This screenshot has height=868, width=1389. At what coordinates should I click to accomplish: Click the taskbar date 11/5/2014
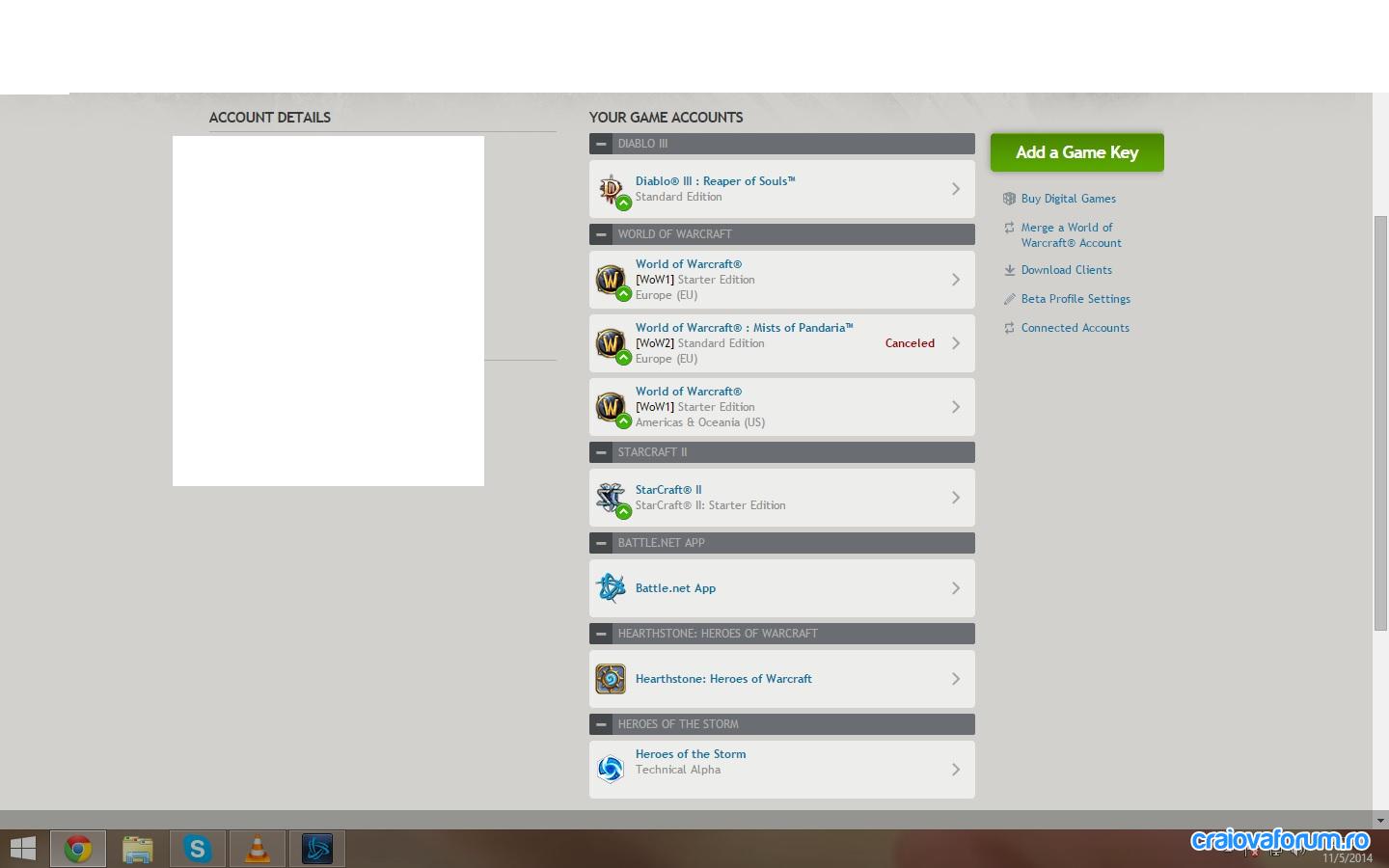click(1348, 858)
